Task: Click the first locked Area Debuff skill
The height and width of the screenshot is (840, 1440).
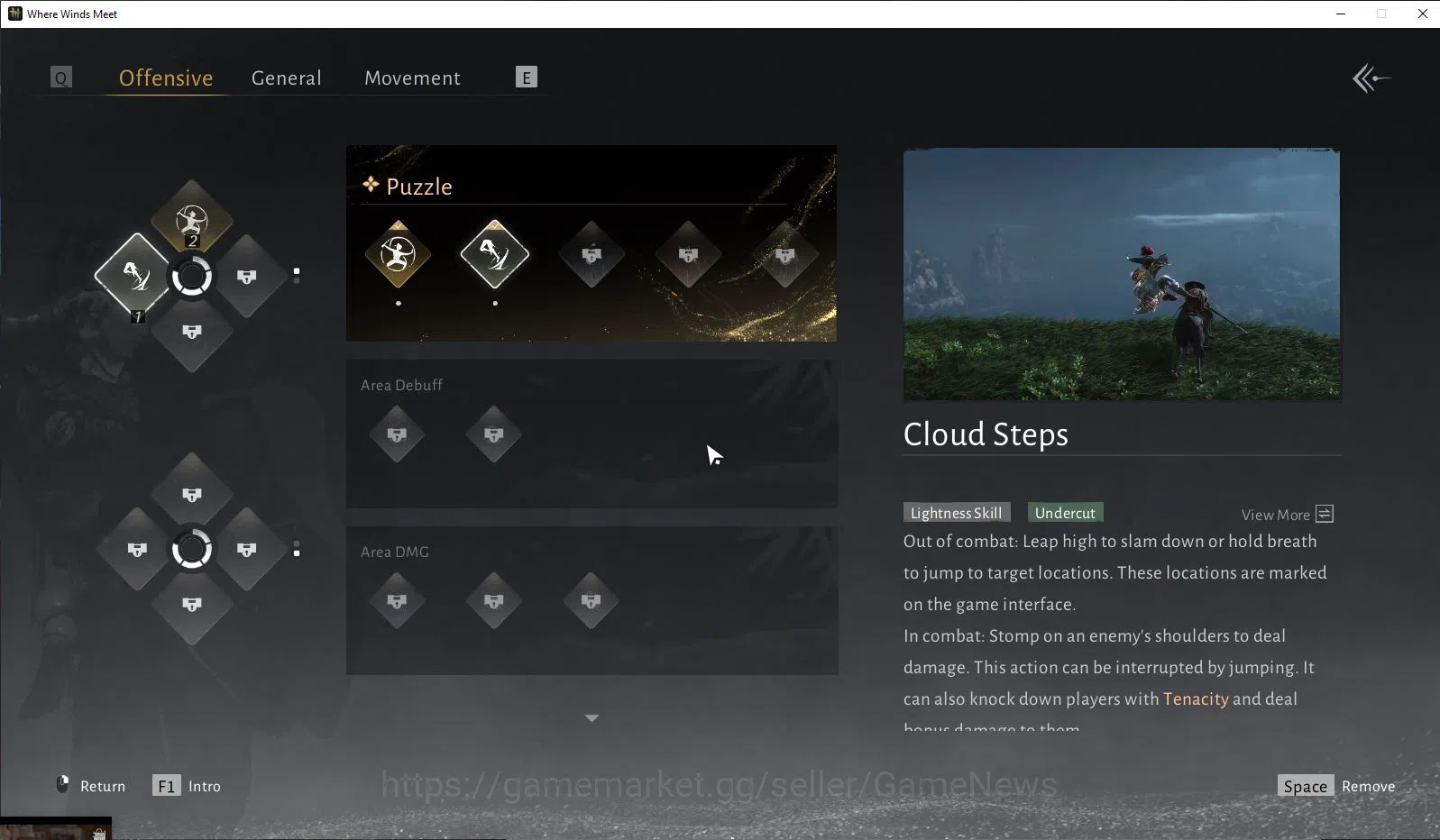Action: point(397,434)
